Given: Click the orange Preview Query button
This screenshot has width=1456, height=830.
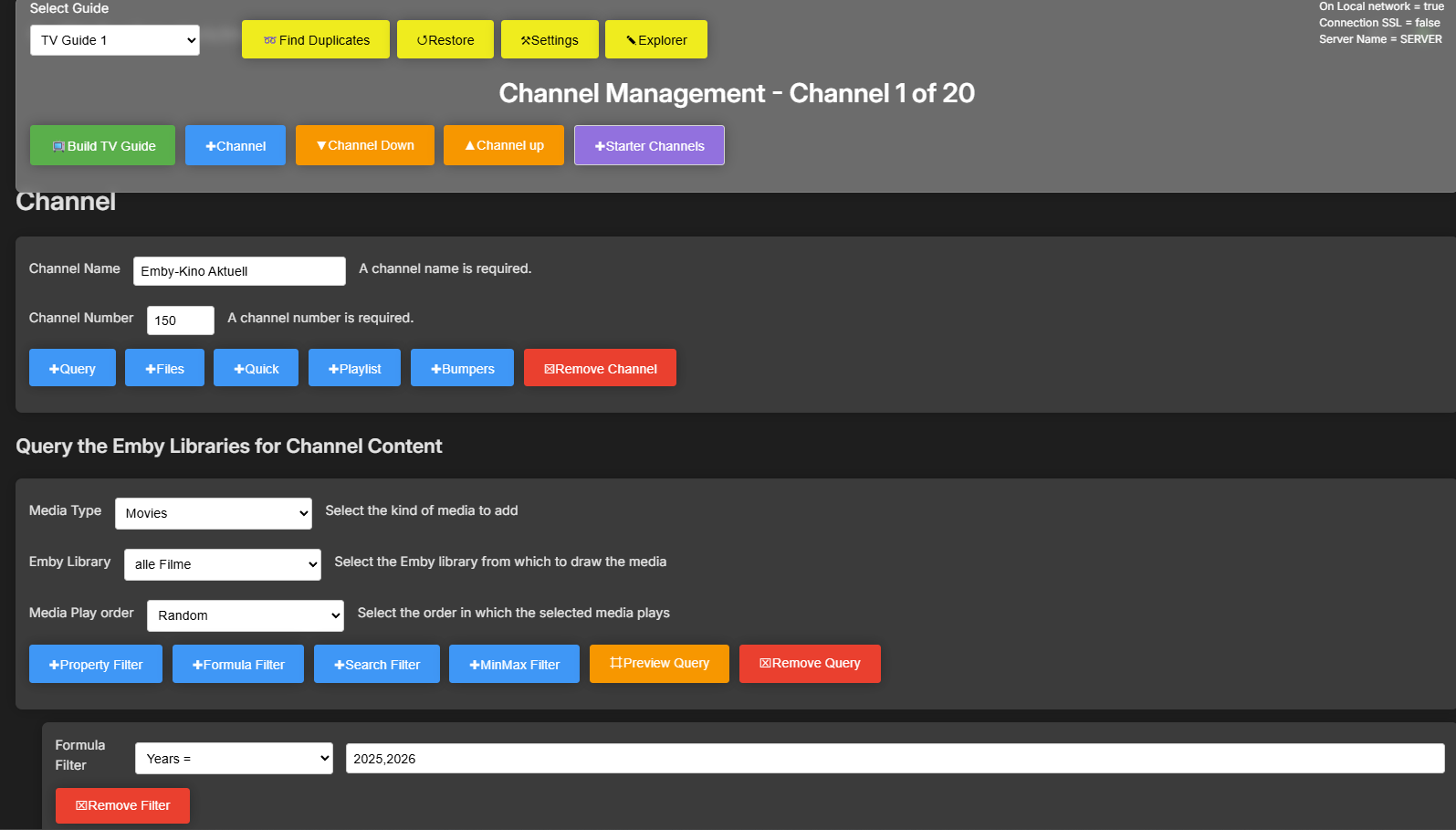Looking at the screenshot, I should tap(659, 664).
